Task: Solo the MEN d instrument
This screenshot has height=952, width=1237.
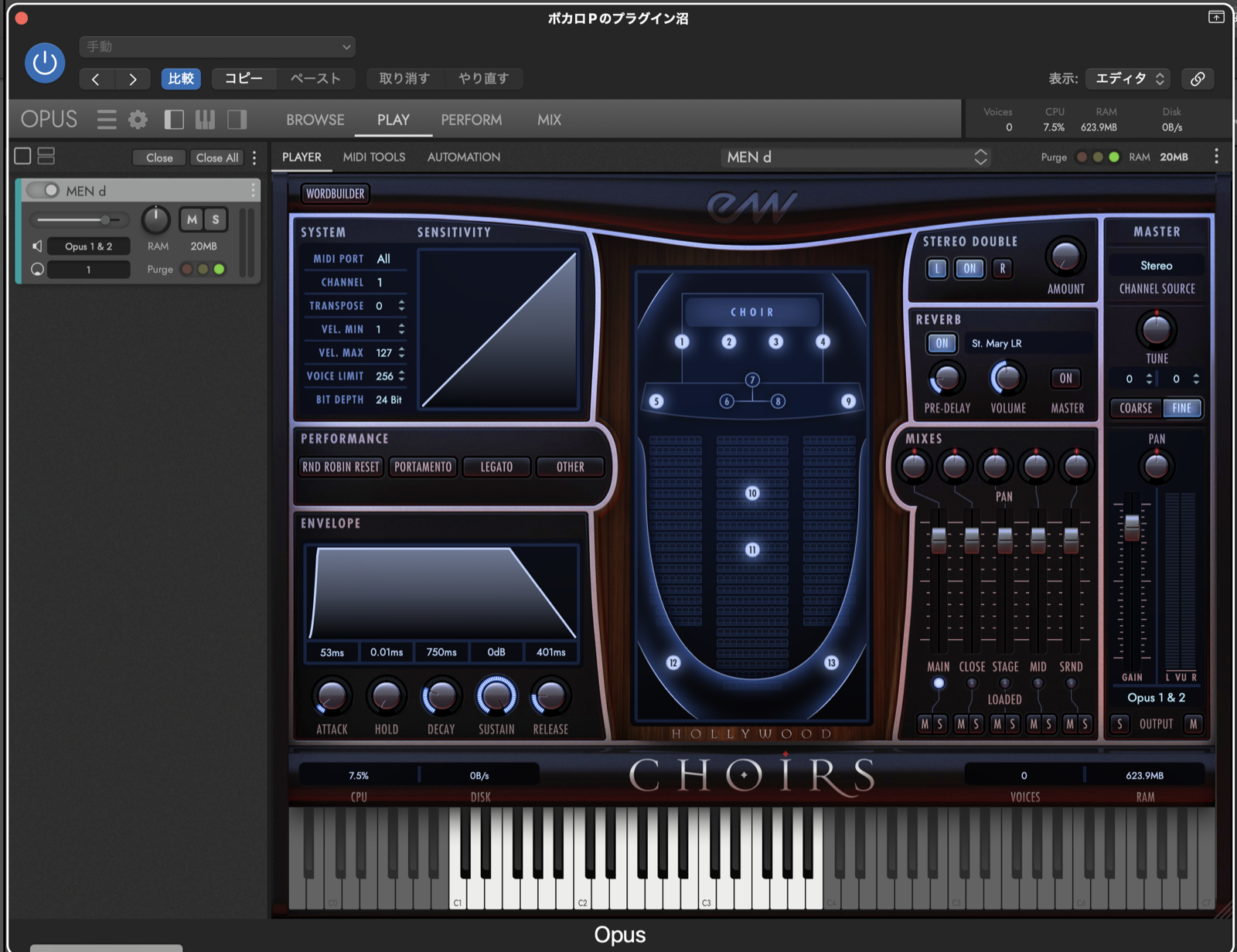Action: [216, 219]
